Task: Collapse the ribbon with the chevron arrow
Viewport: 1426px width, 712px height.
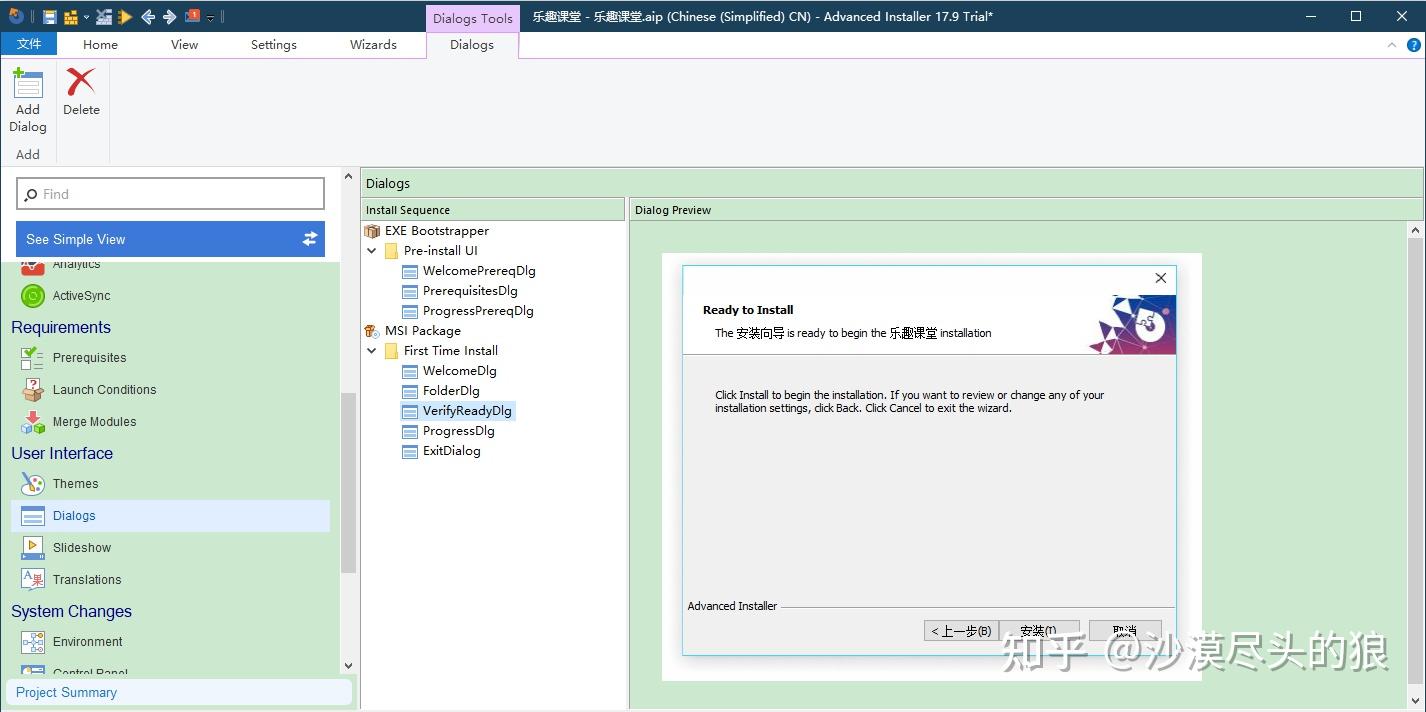Action: 1392,45
